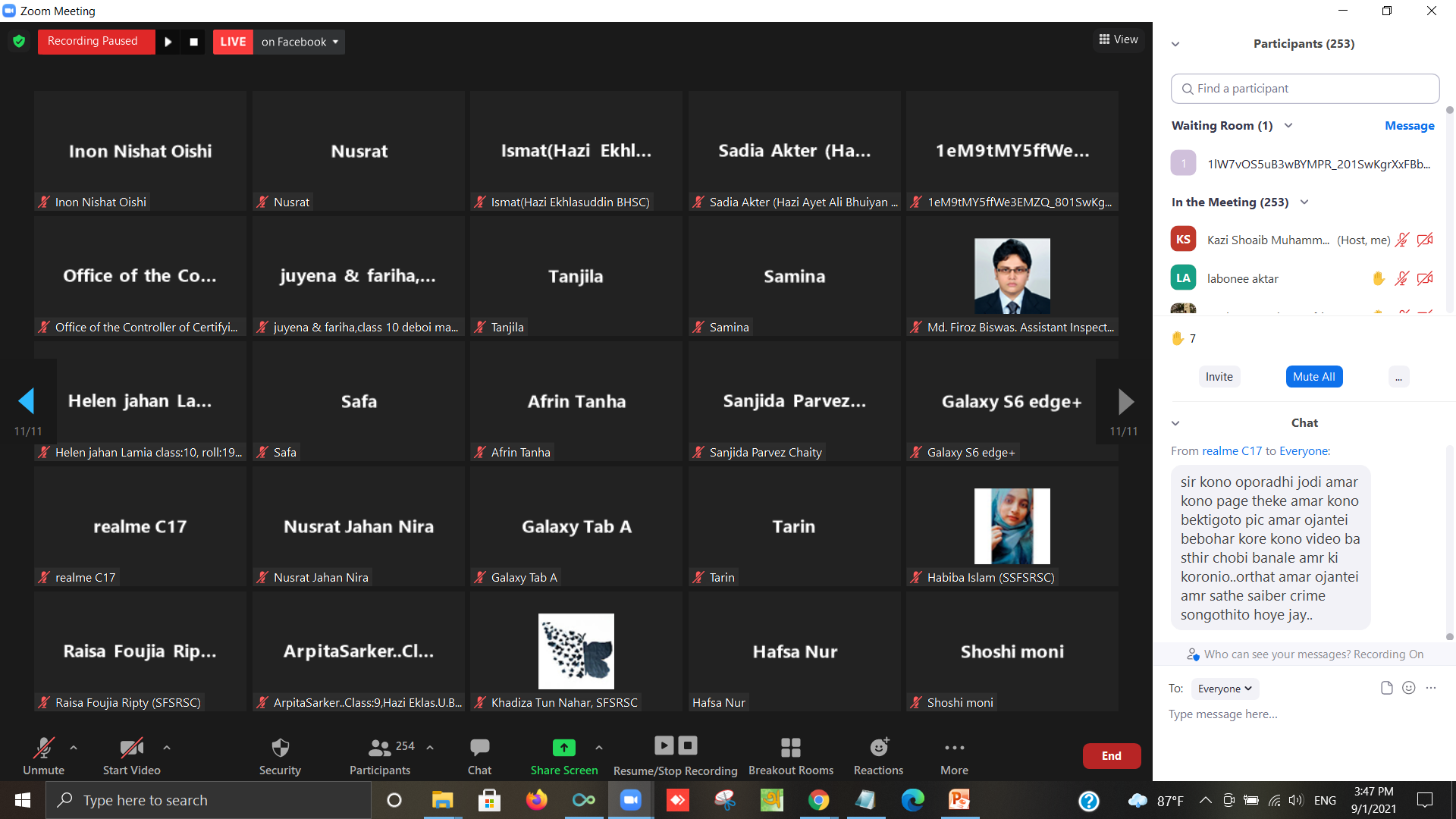Go to next gallery page with right arrow
1456x819 pixels.
(x=1126, y=400)
